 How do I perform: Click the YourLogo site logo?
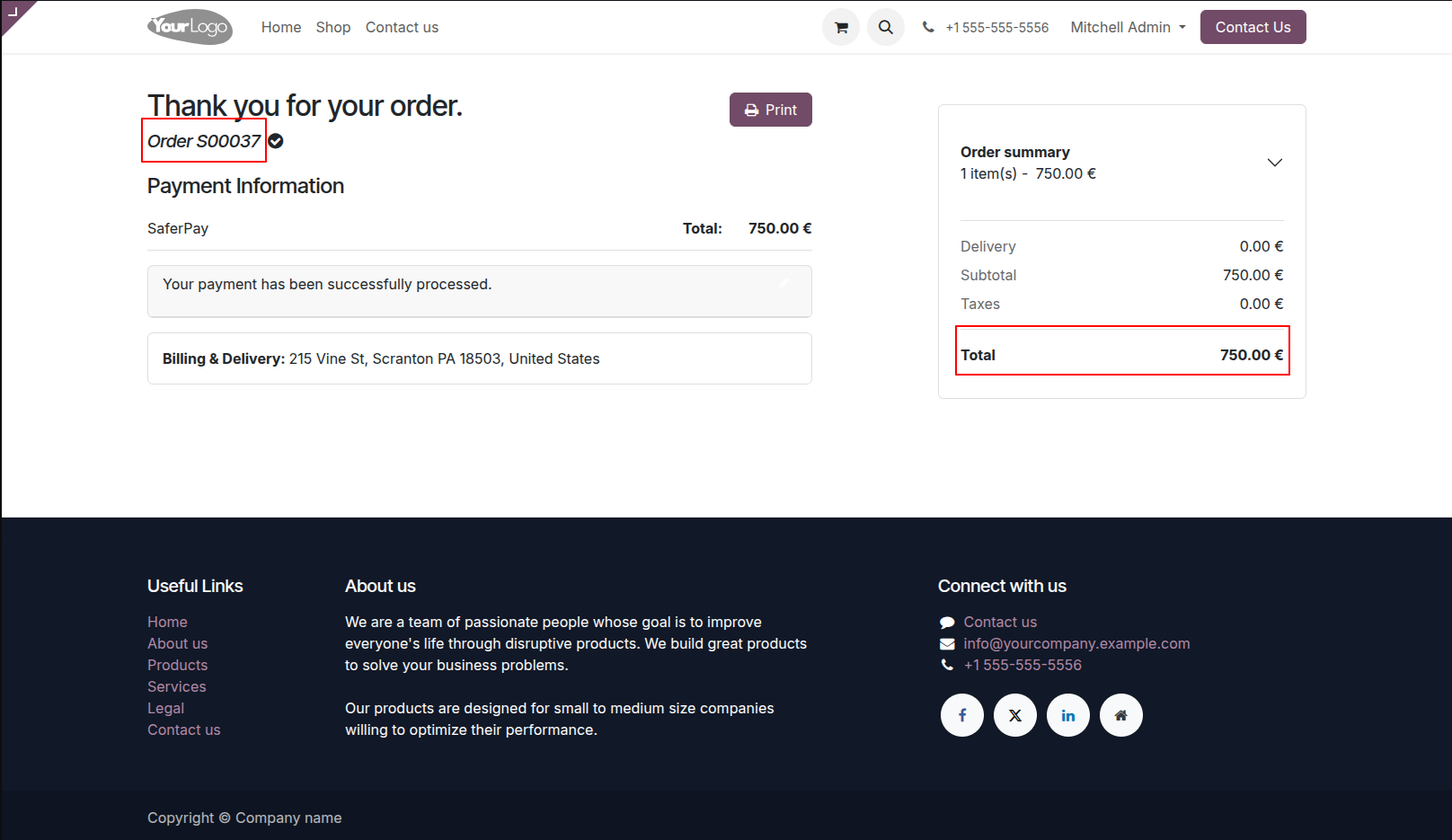[190, 27]
